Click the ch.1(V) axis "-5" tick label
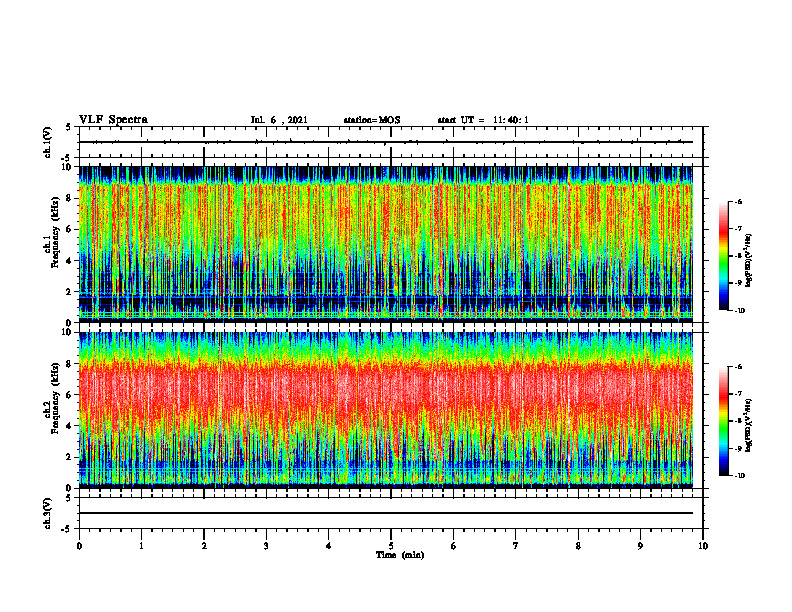Image resolution: width=792 pixels, height=612 pixels. [67, 158]
